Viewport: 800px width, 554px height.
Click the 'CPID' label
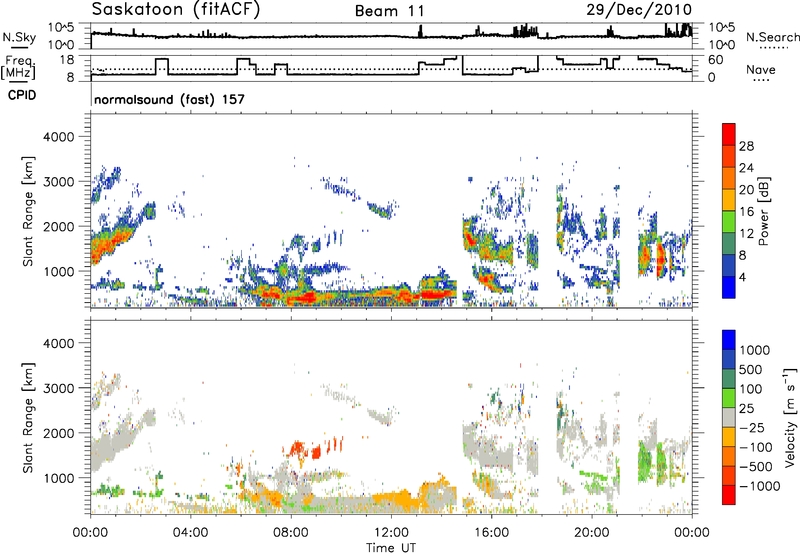coord(22,95)
